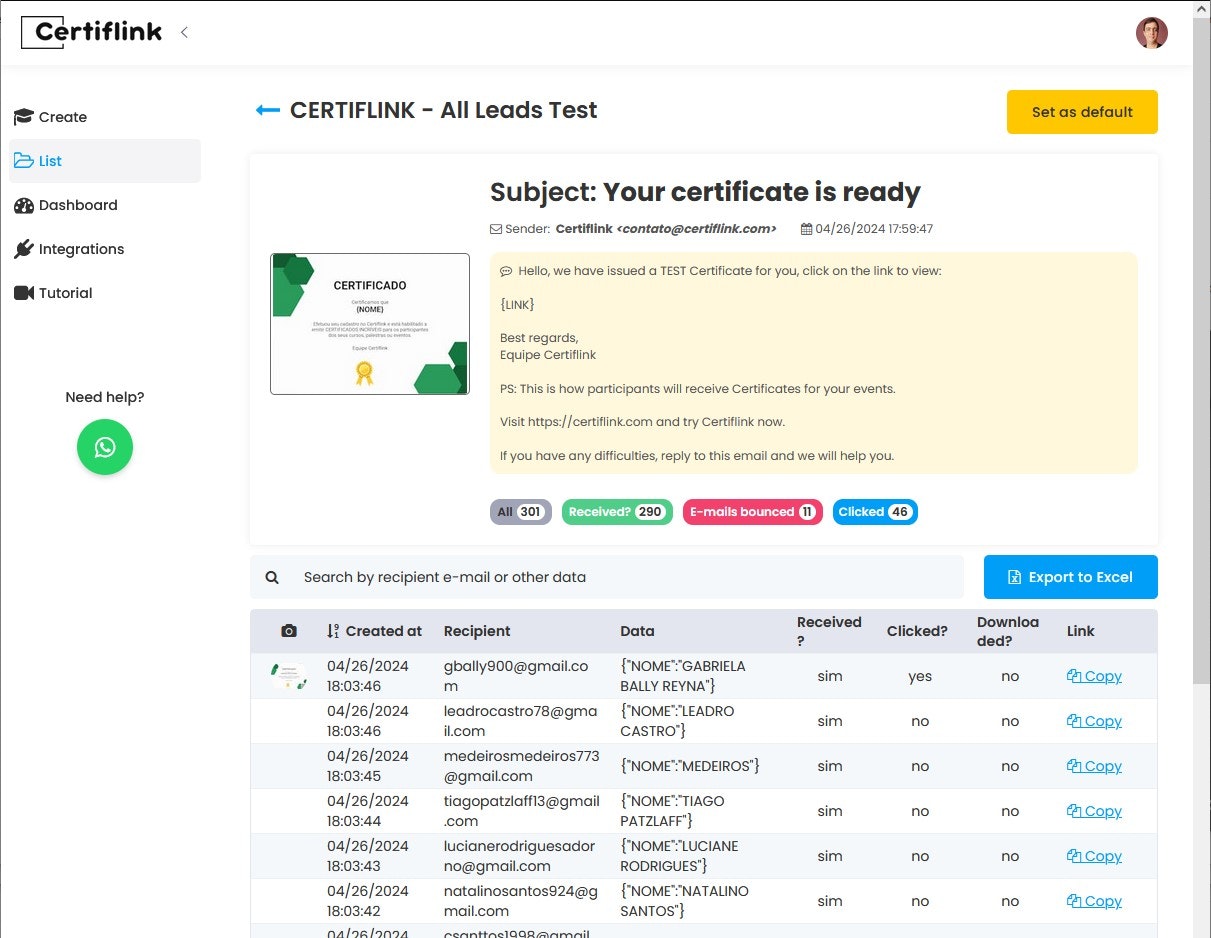Click the Set as default button

click(1082, 112)
